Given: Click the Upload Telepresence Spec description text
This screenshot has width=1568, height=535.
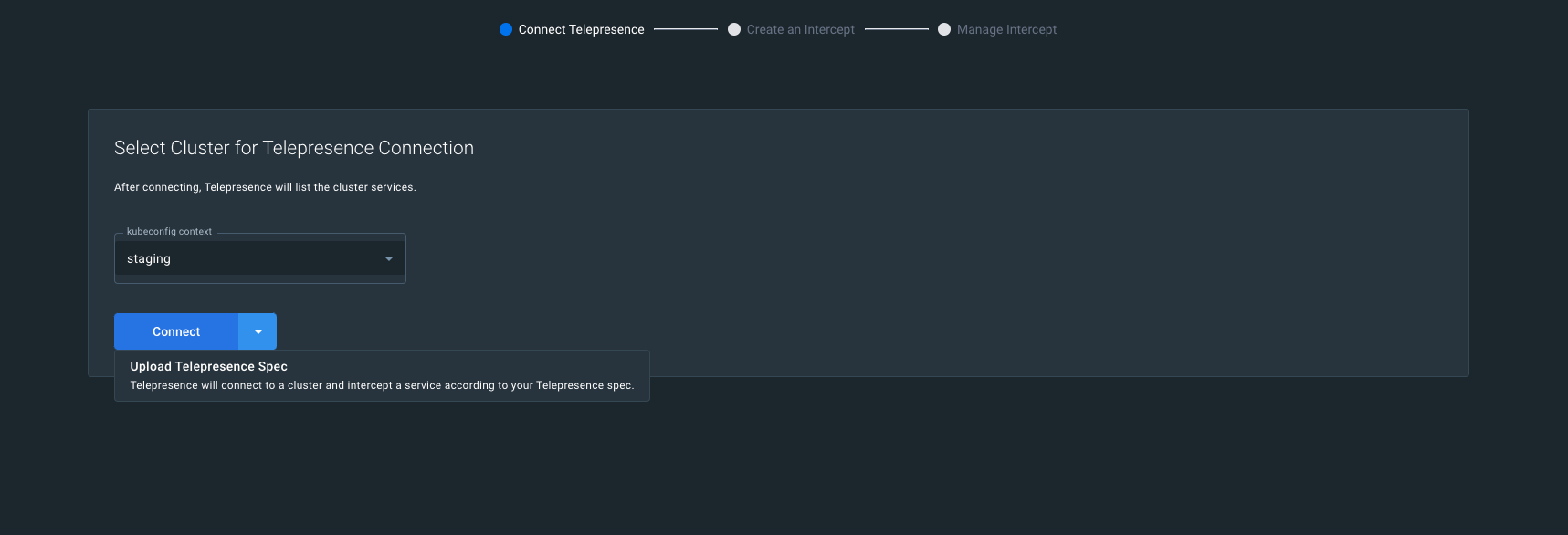Looking at the screenshot, I should (382, 385).
